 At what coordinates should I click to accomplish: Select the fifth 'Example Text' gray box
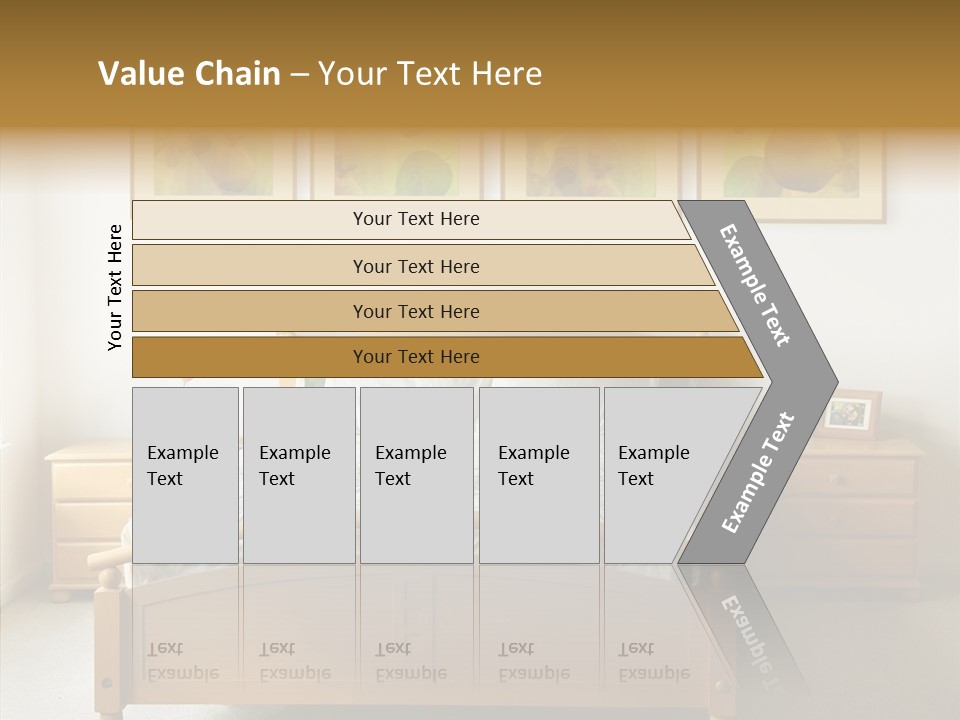pos(660,475)
